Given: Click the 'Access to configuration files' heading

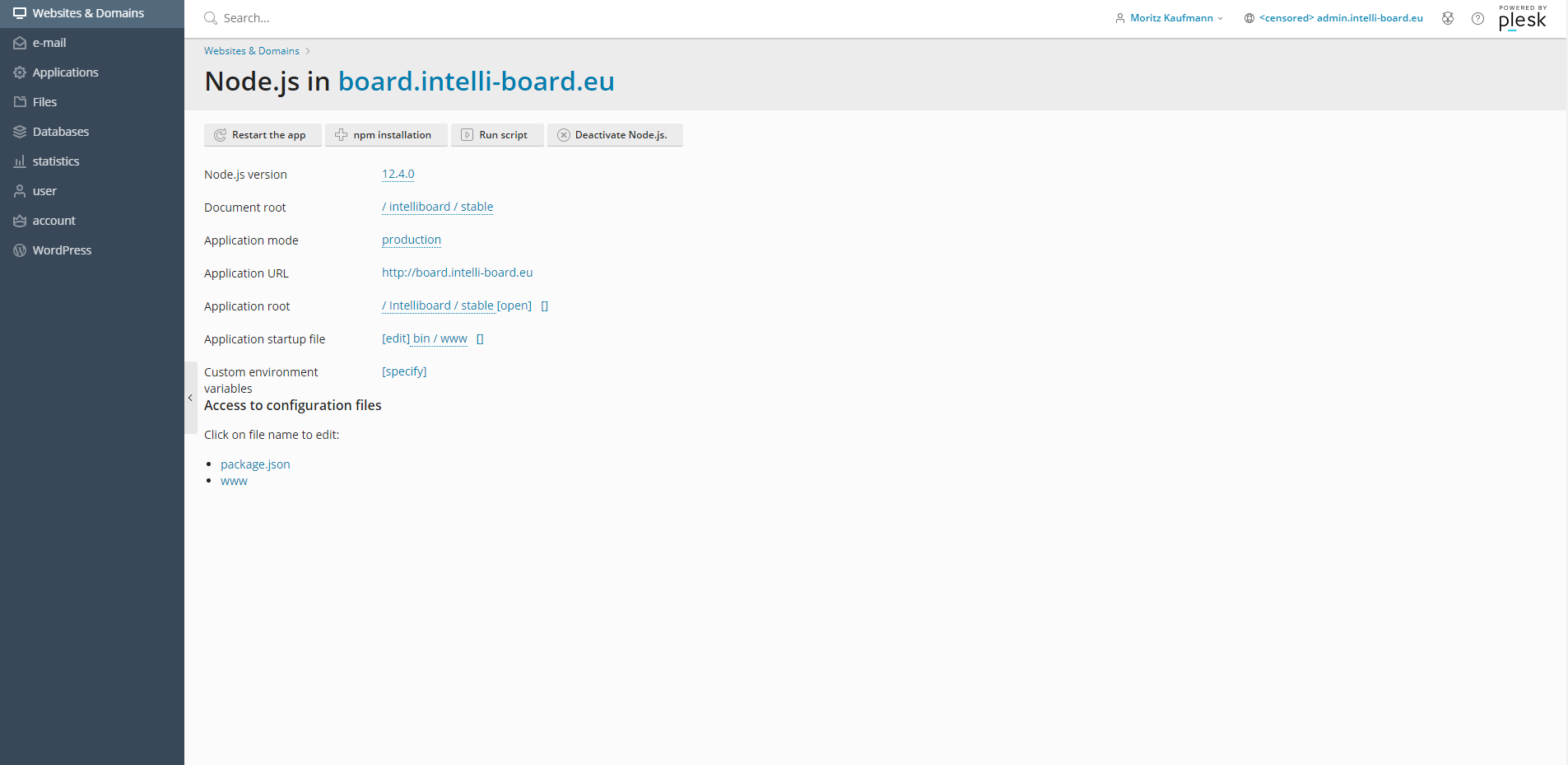Looking at the screenshot, I should (293, 405).
